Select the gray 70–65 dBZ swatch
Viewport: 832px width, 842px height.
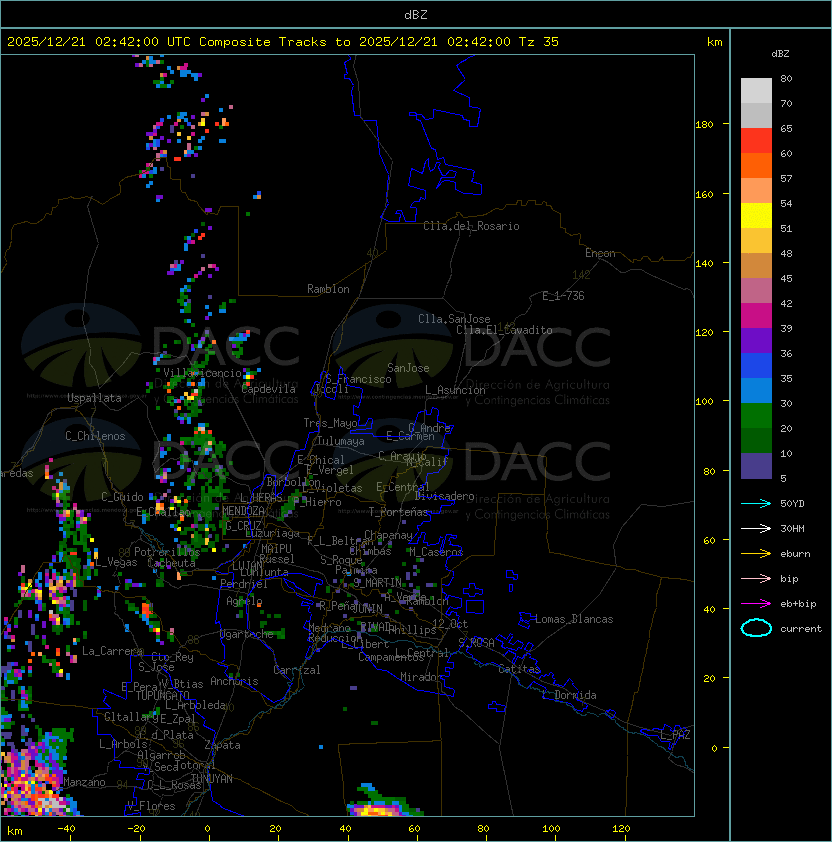[756, 115]
